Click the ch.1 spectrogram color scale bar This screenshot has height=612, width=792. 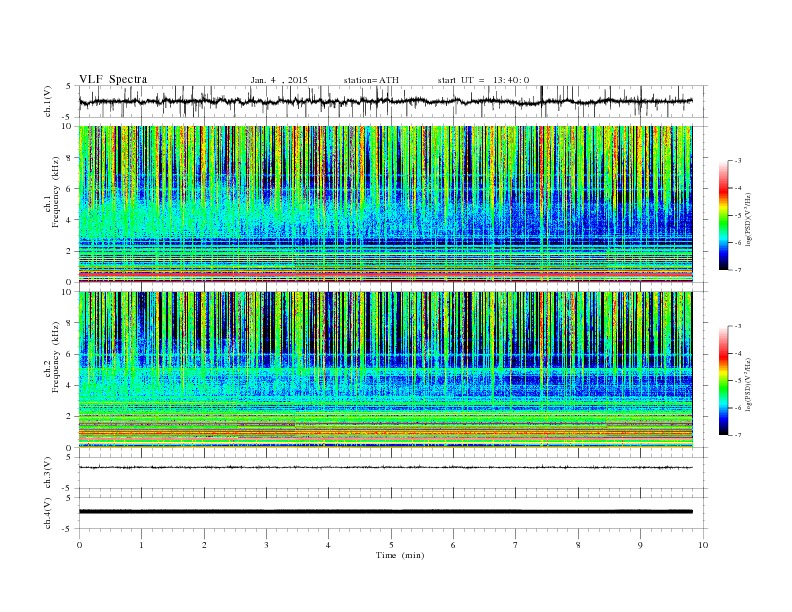pyautogui.click(x=723, y=215)
